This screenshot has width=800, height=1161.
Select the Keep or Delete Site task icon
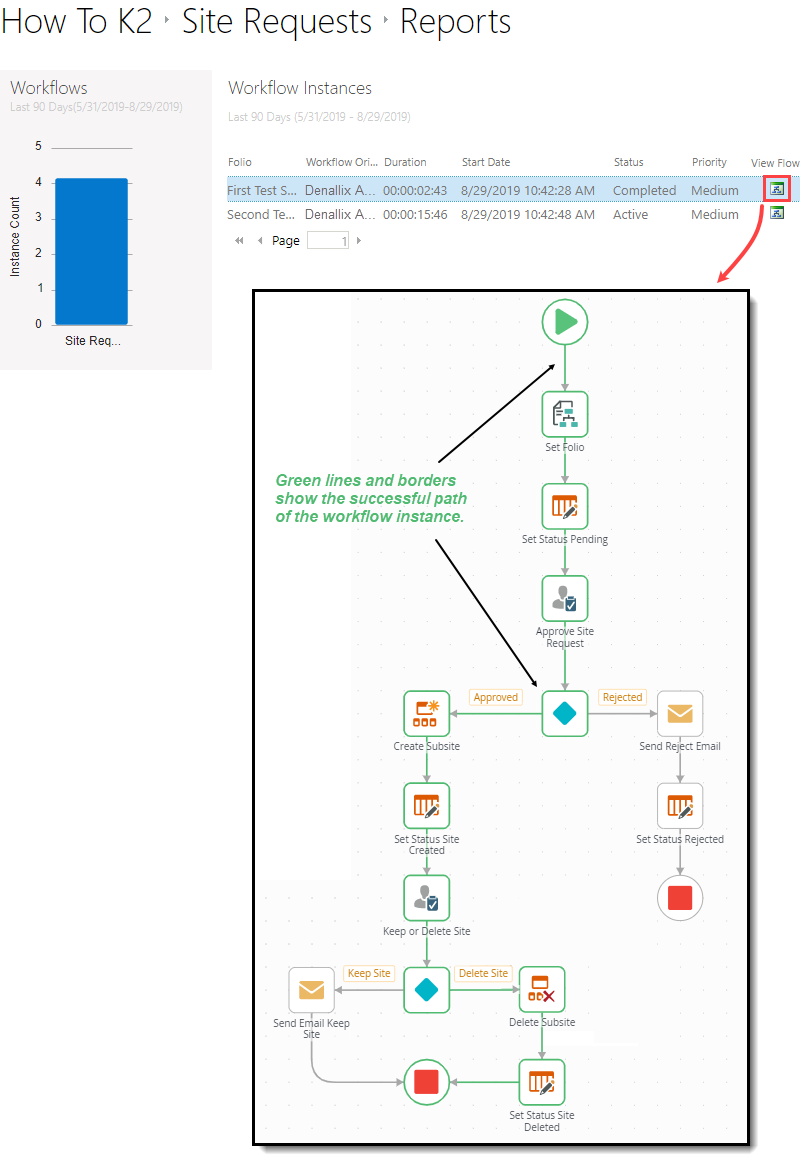(x=426, y=897)
